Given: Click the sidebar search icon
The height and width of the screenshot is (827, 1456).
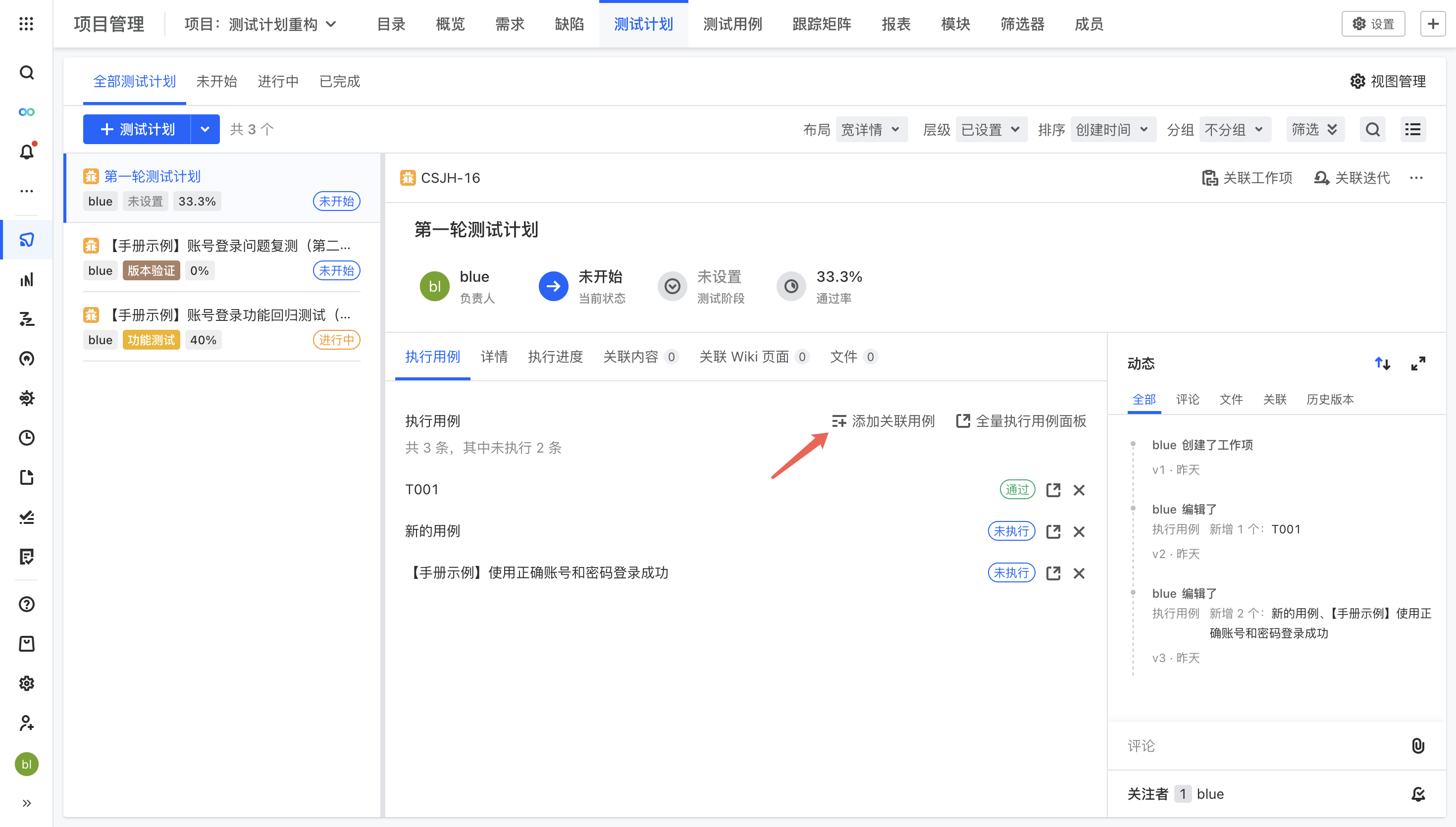Looking at the screenshot, I should click(x=26, y=73).
